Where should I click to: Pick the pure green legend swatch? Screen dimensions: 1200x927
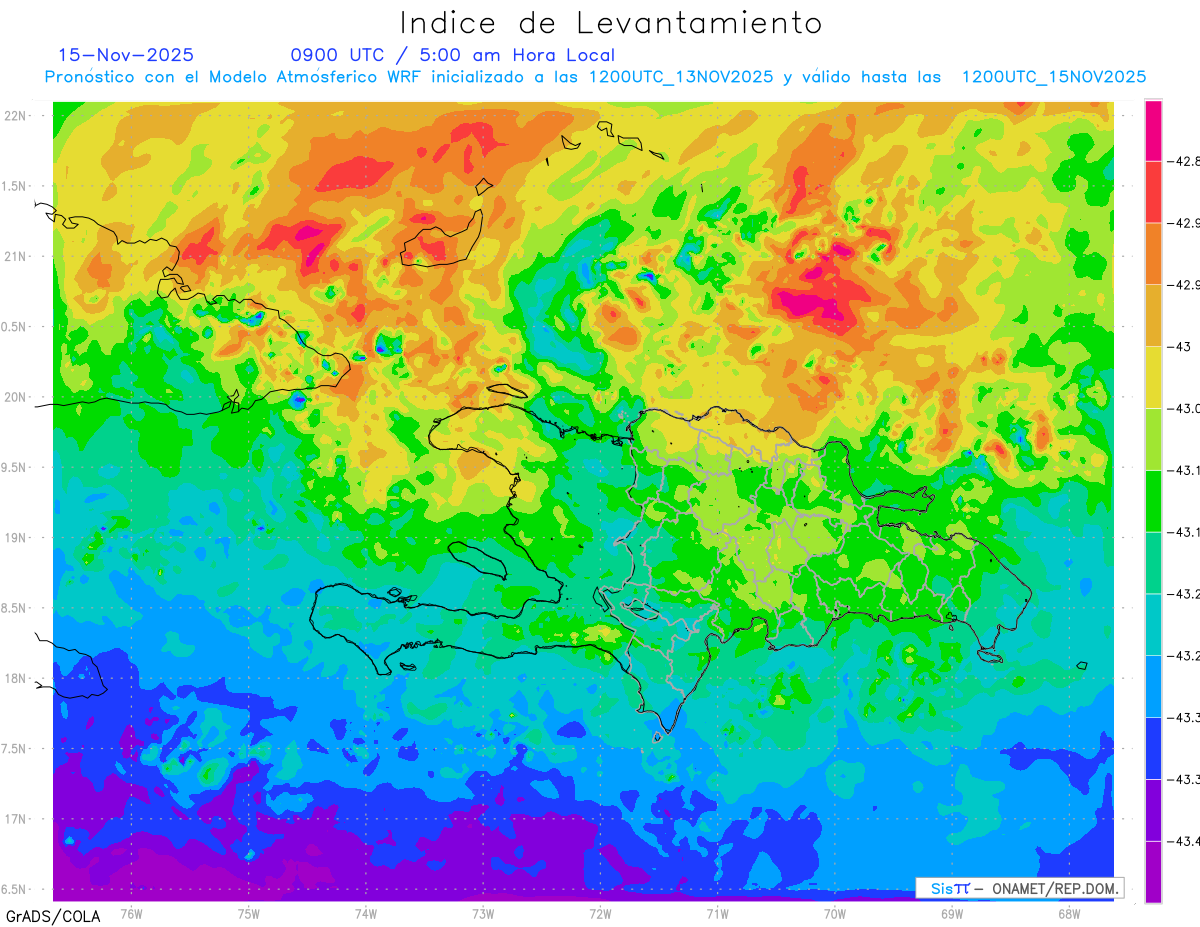1153,501
